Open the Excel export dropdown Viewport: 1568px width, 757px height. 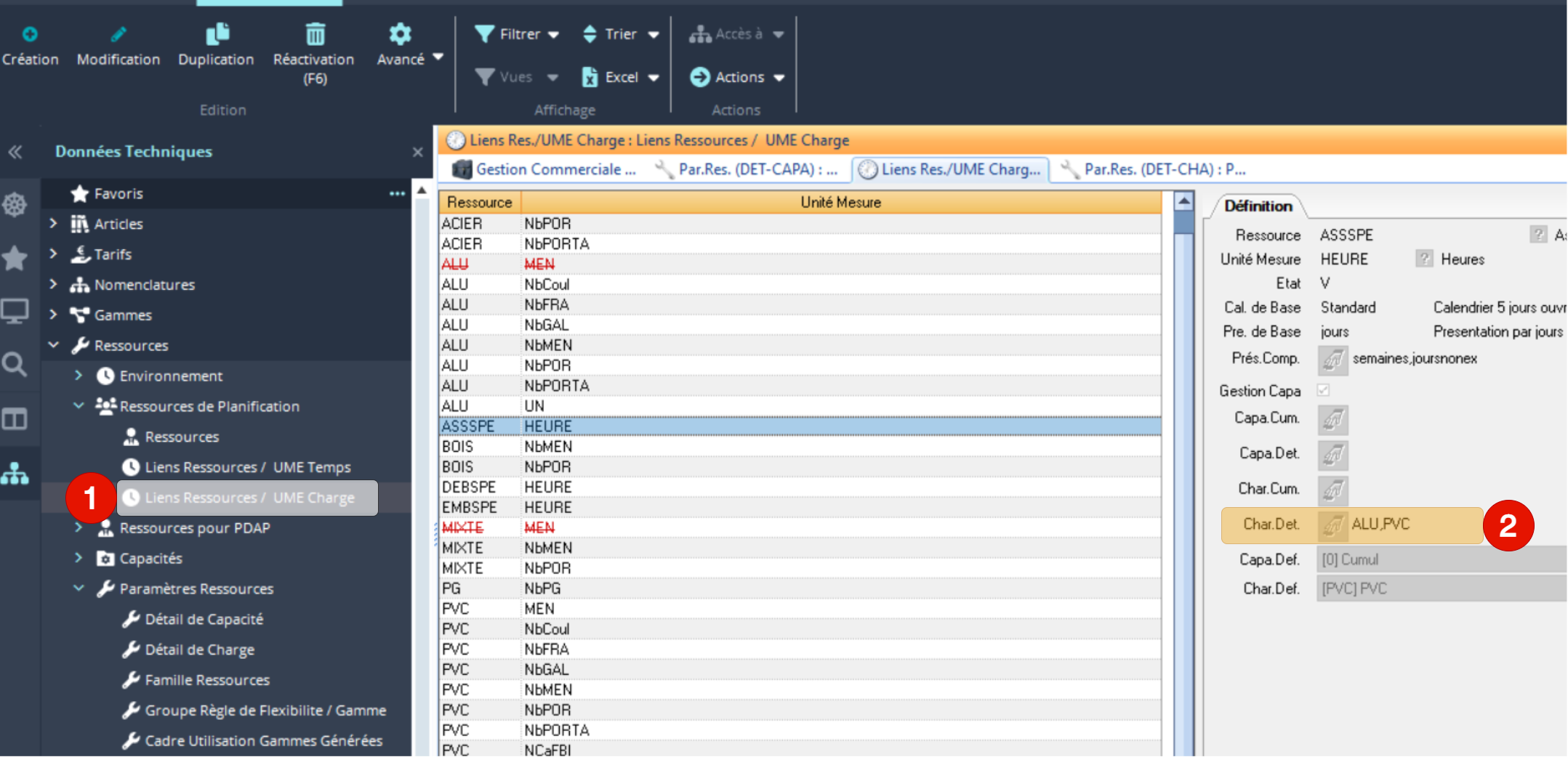(x=620, y=77)
